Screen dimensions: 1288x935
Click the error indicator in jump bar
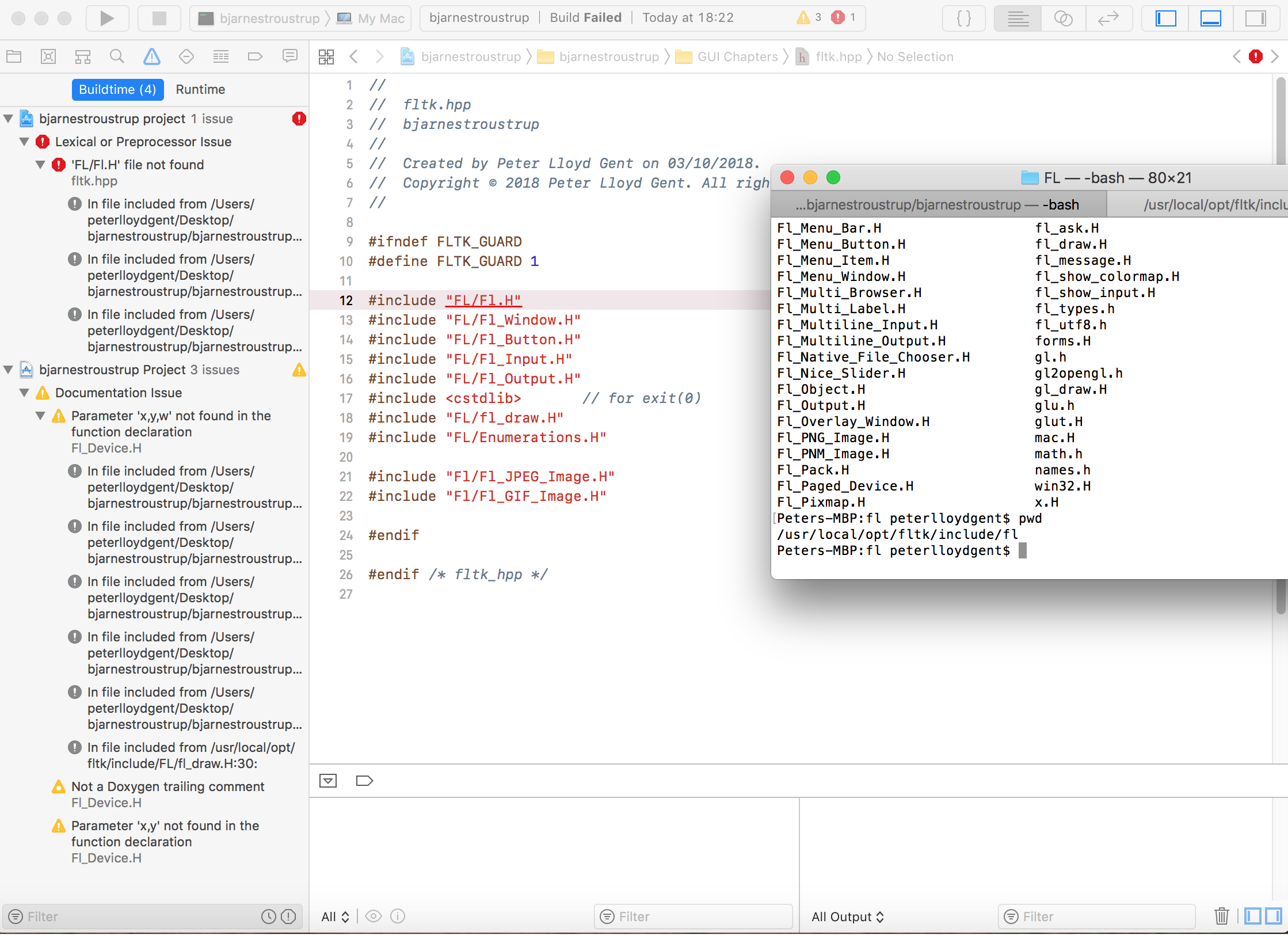click(1256, 56)
